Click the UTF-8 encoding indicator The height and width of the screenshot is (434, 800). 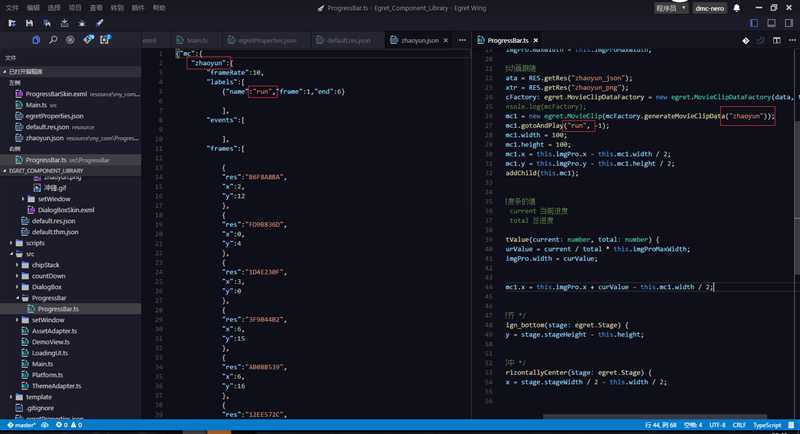pos(717,425)
